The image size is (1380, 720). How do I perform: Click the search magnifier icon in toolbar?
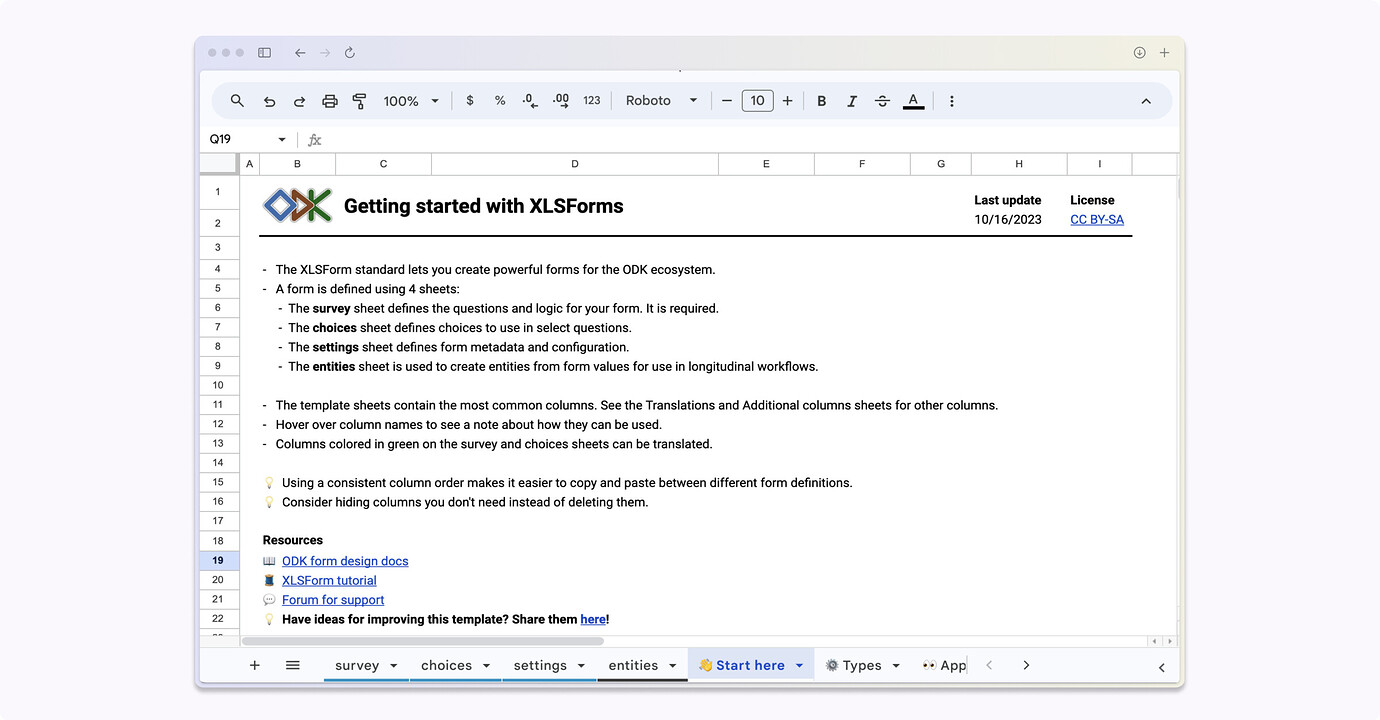[x=237, y=101]
